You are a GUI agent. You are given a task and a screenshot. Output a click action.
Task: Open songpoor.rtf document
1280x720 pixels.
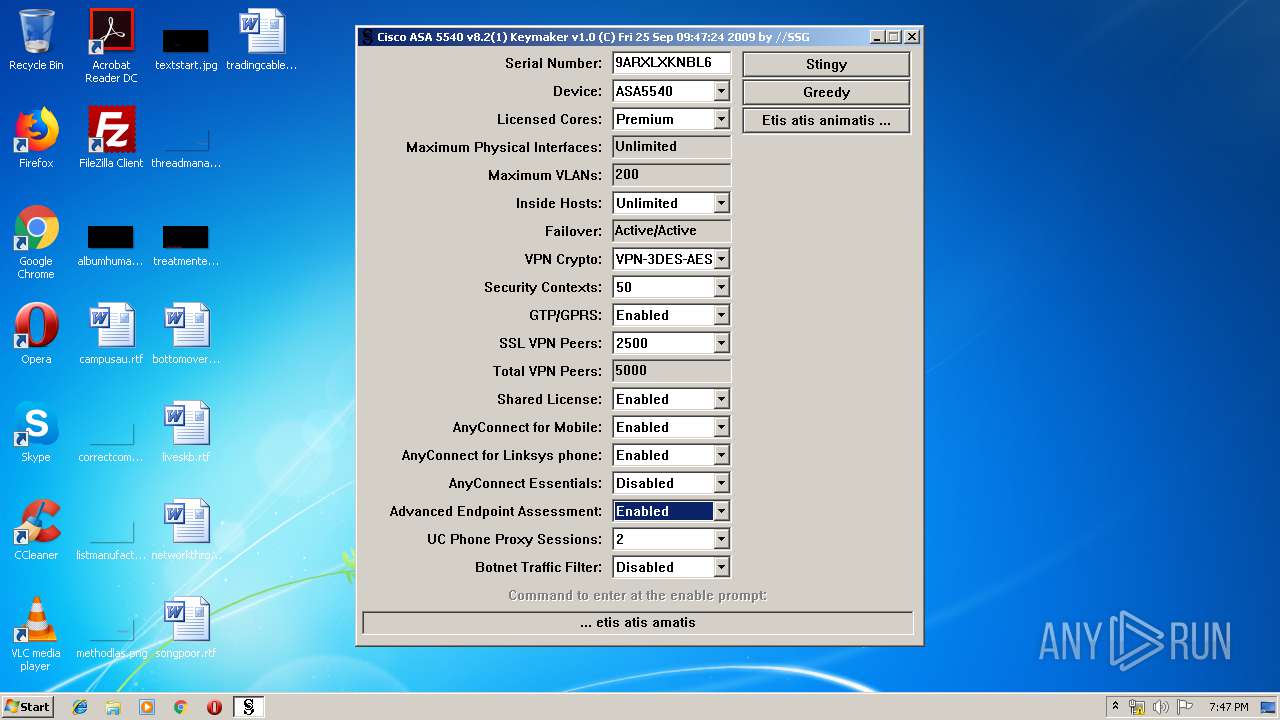[186, 628]
